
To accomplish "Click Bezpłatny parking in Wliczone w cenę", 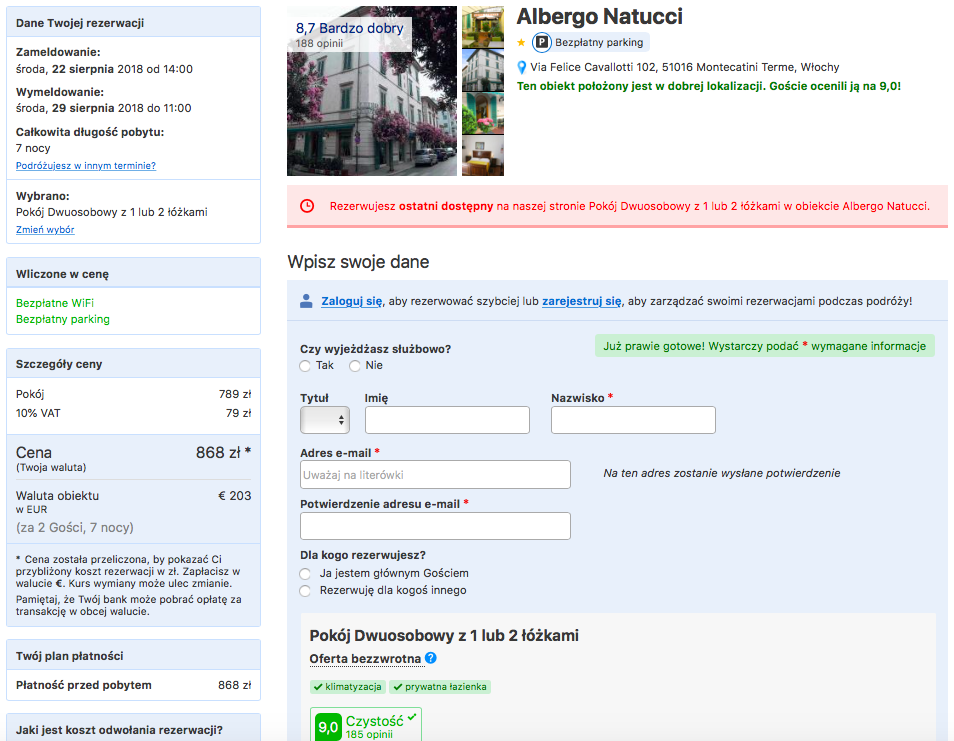I will click(63, 319).
